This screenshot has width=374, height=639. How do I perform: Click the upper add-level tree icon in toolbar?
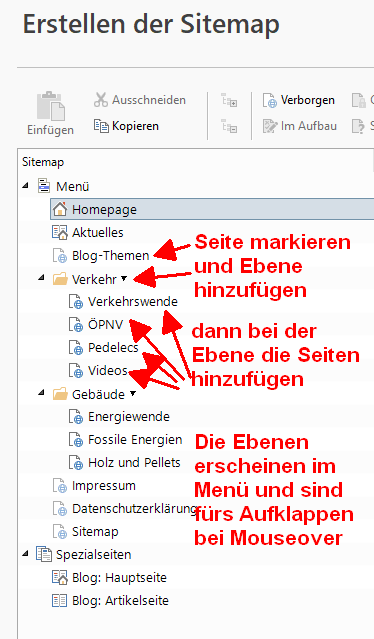229,100
